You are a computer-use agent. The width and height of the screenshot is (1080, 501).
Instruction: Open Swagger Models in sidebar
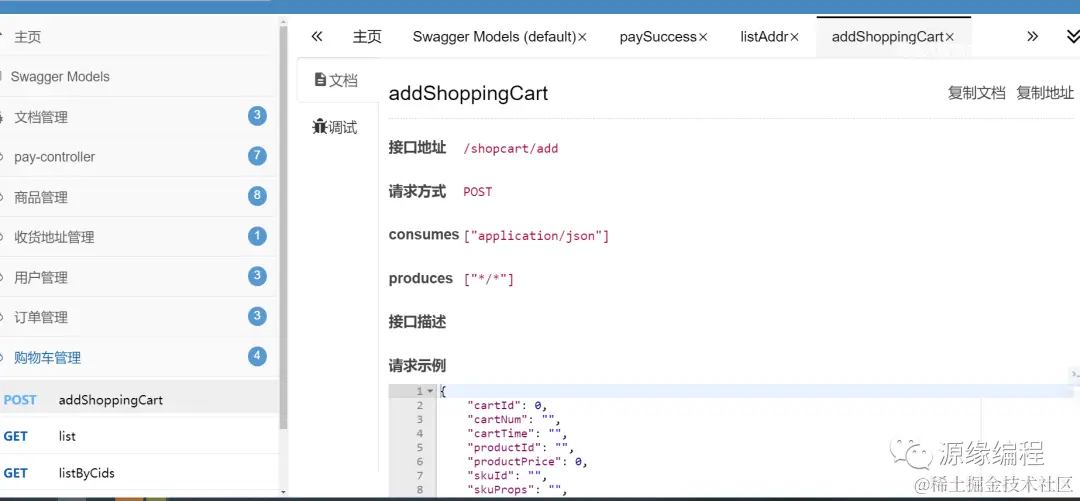(x=139, y=76)
